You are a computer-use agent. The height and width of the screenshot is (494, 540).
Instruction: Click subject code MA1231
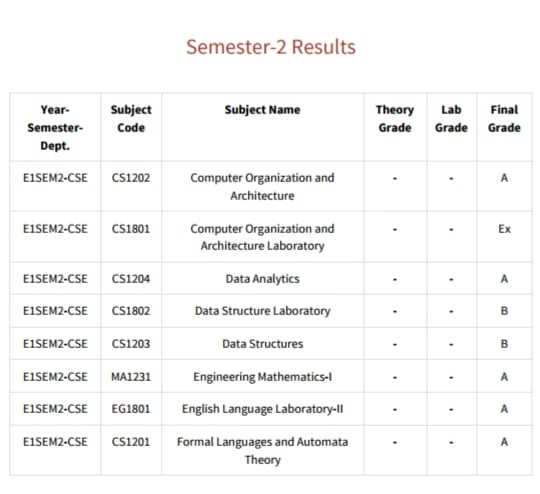131,377
